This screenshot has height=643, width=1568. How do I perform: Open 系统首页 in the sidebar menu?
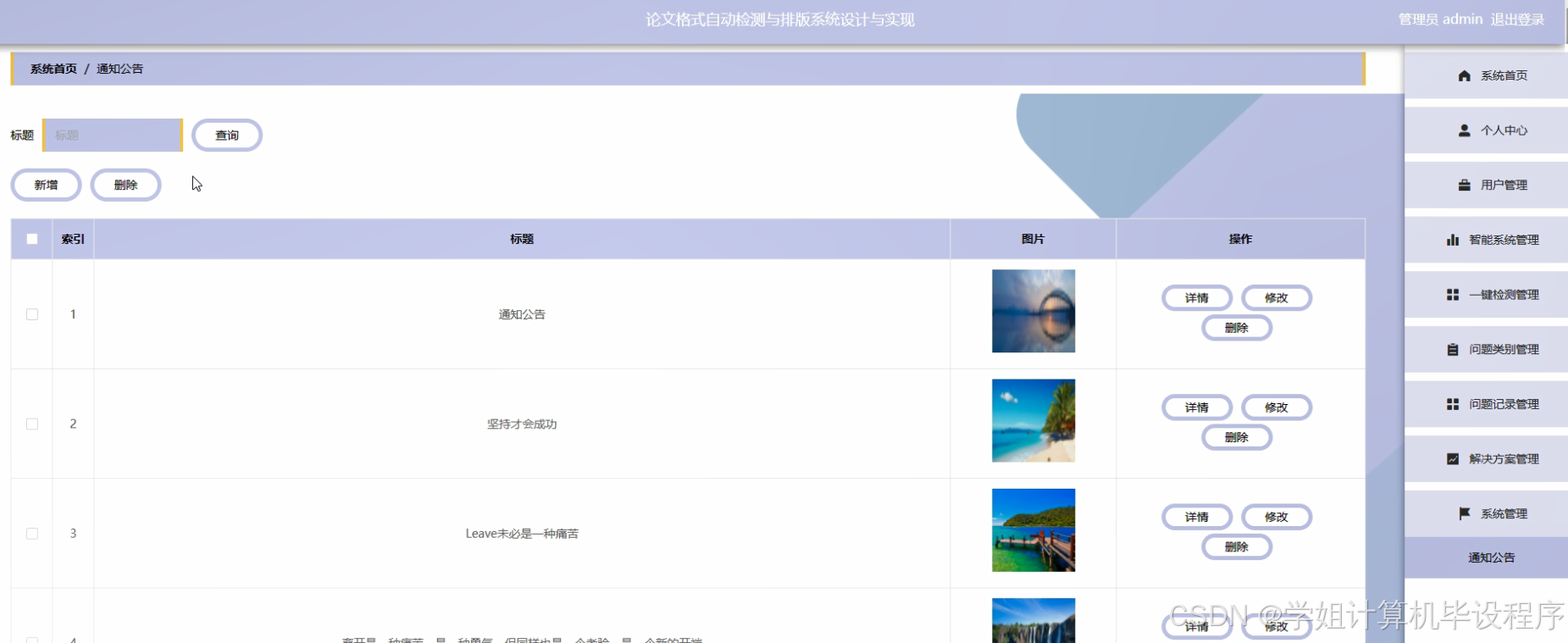click(x=1486, y=75)
